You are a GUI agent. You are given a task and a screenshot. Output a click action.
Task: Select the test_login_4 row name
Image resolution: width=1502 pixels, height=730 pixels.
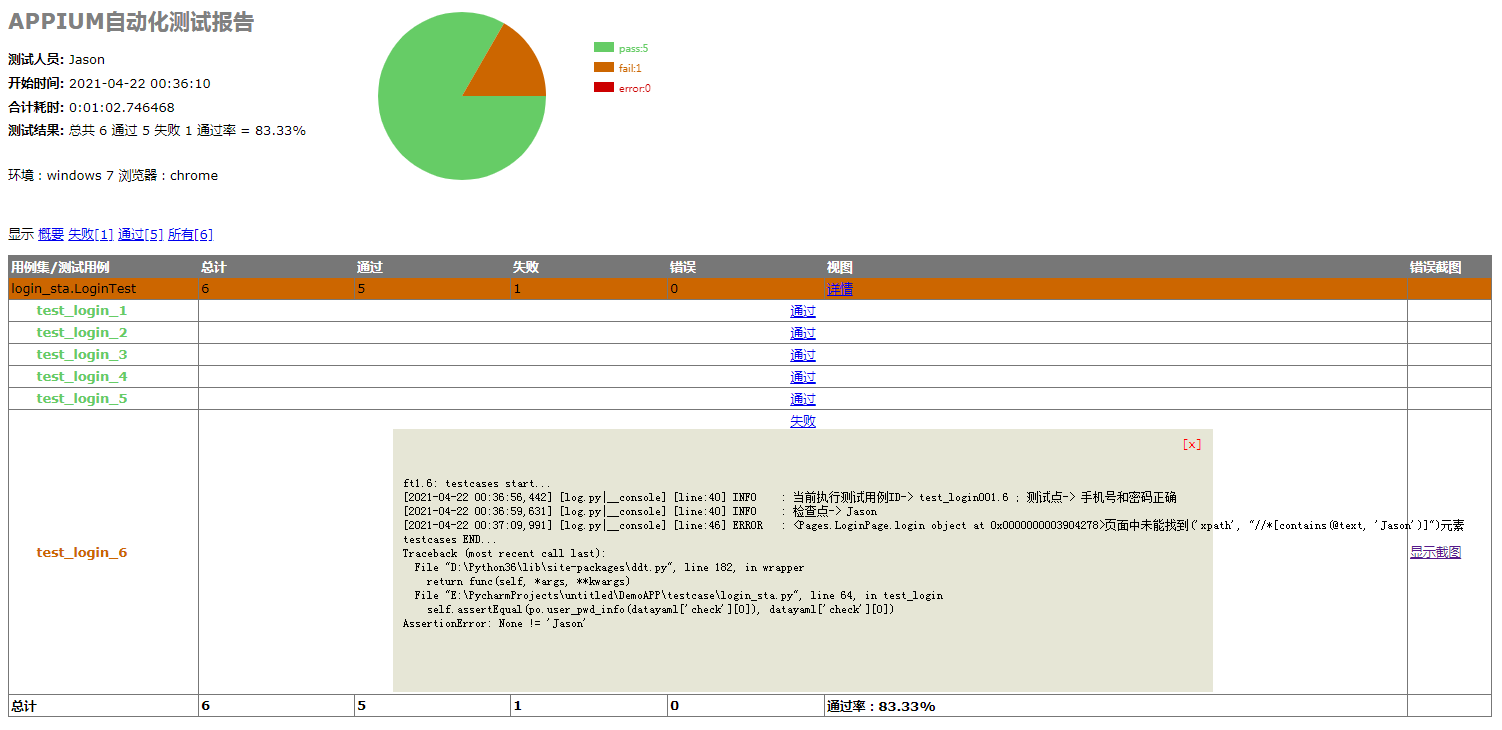click(x=82, y=377)
